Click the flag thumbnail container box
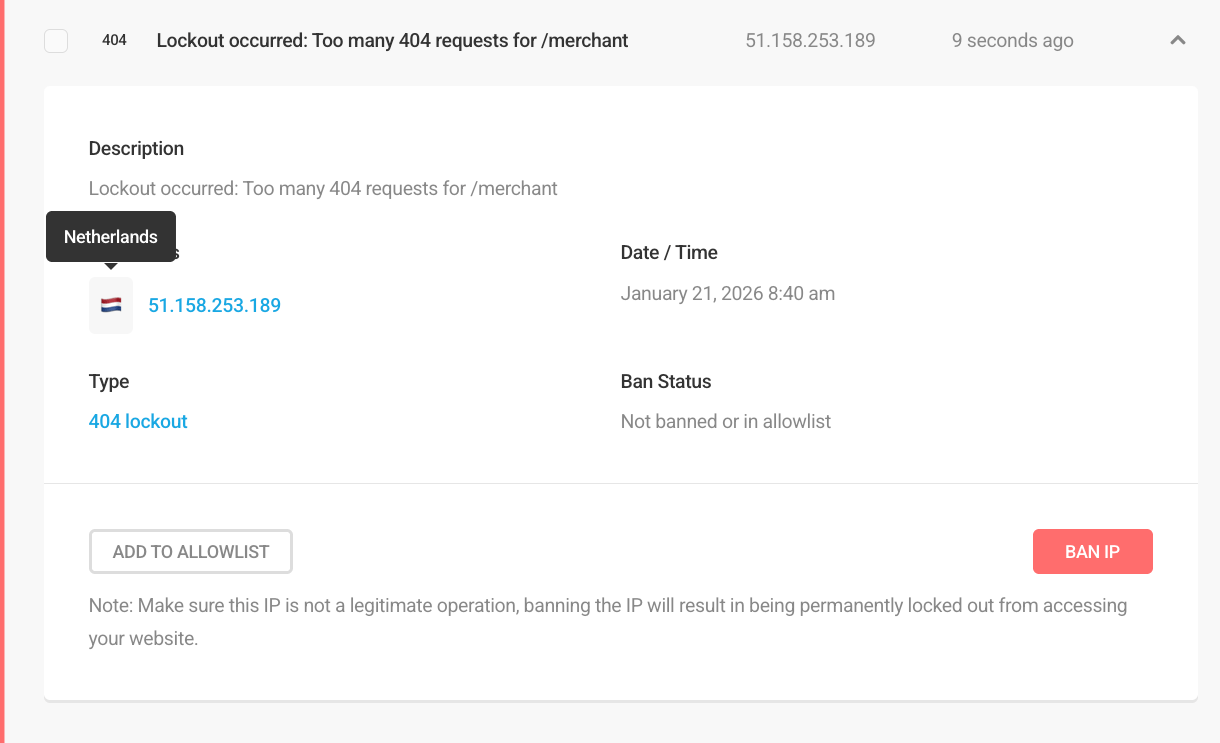Image resolution: width=1220 pixels, height=743 pixels. (x=110, y=305)
